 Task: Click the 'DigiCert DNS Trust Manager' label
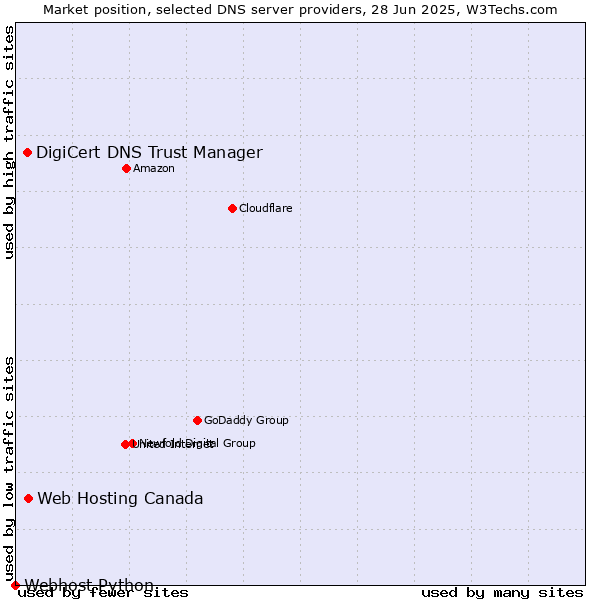(x=149, y=153)
